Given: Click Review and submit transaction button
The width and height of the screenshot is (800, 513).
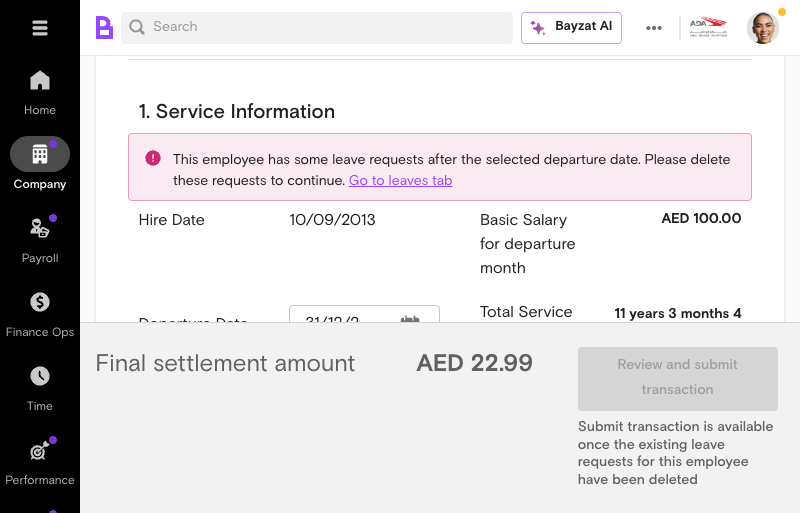Looking at the screenshot, I should click(x=678, y=379).
